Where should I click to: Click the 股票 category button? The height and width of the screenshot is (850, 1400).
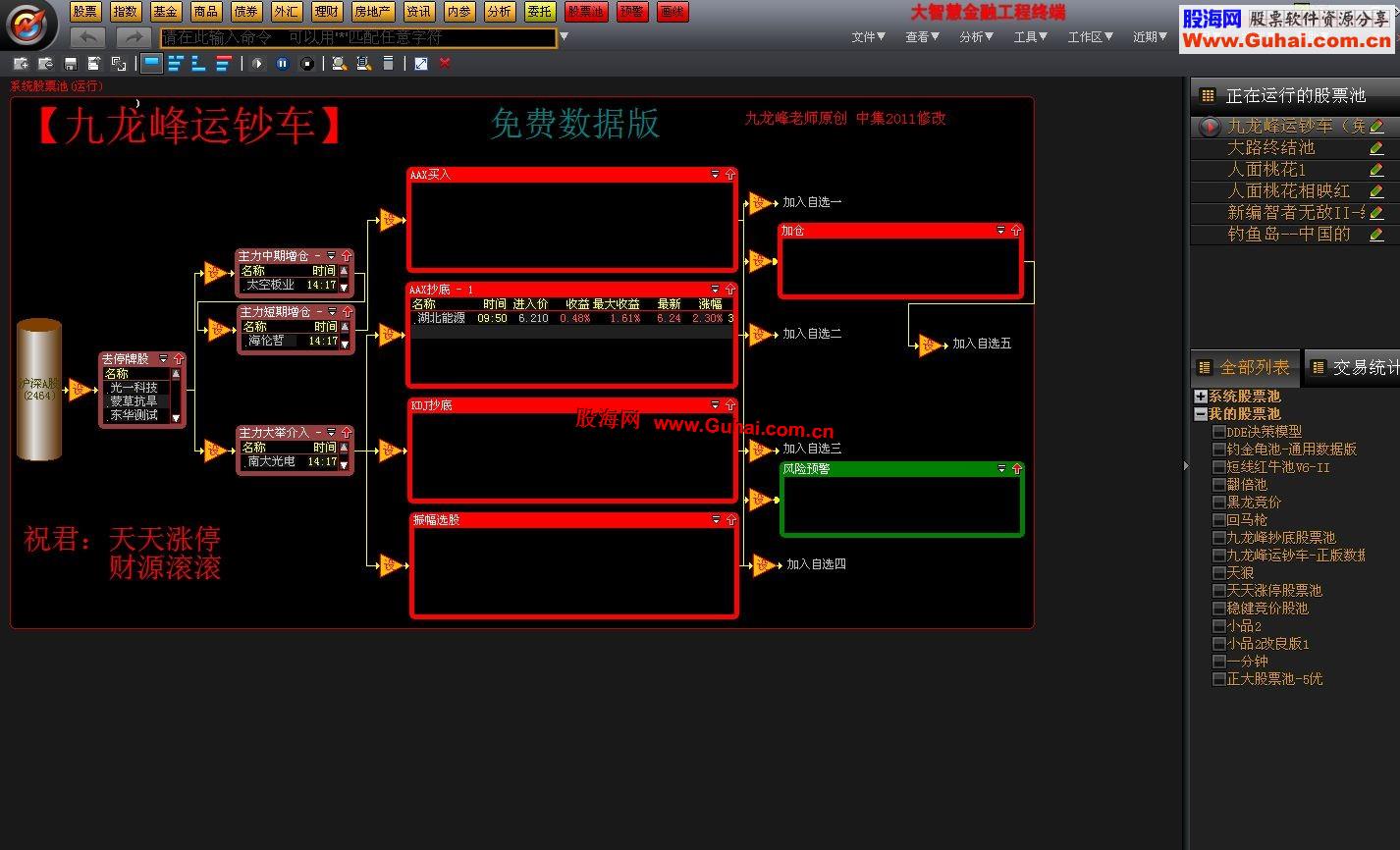pyautogui.click(x=85, y=12)
